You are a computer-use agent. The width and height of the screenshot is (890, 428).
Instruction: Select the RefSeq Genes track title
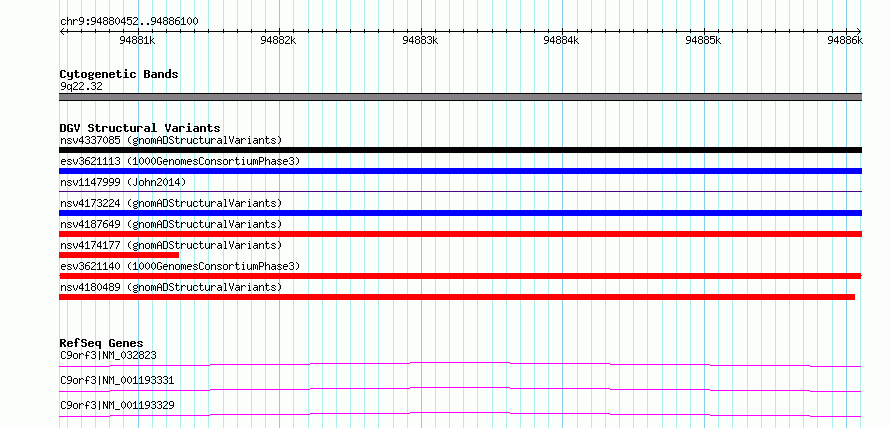102,343
